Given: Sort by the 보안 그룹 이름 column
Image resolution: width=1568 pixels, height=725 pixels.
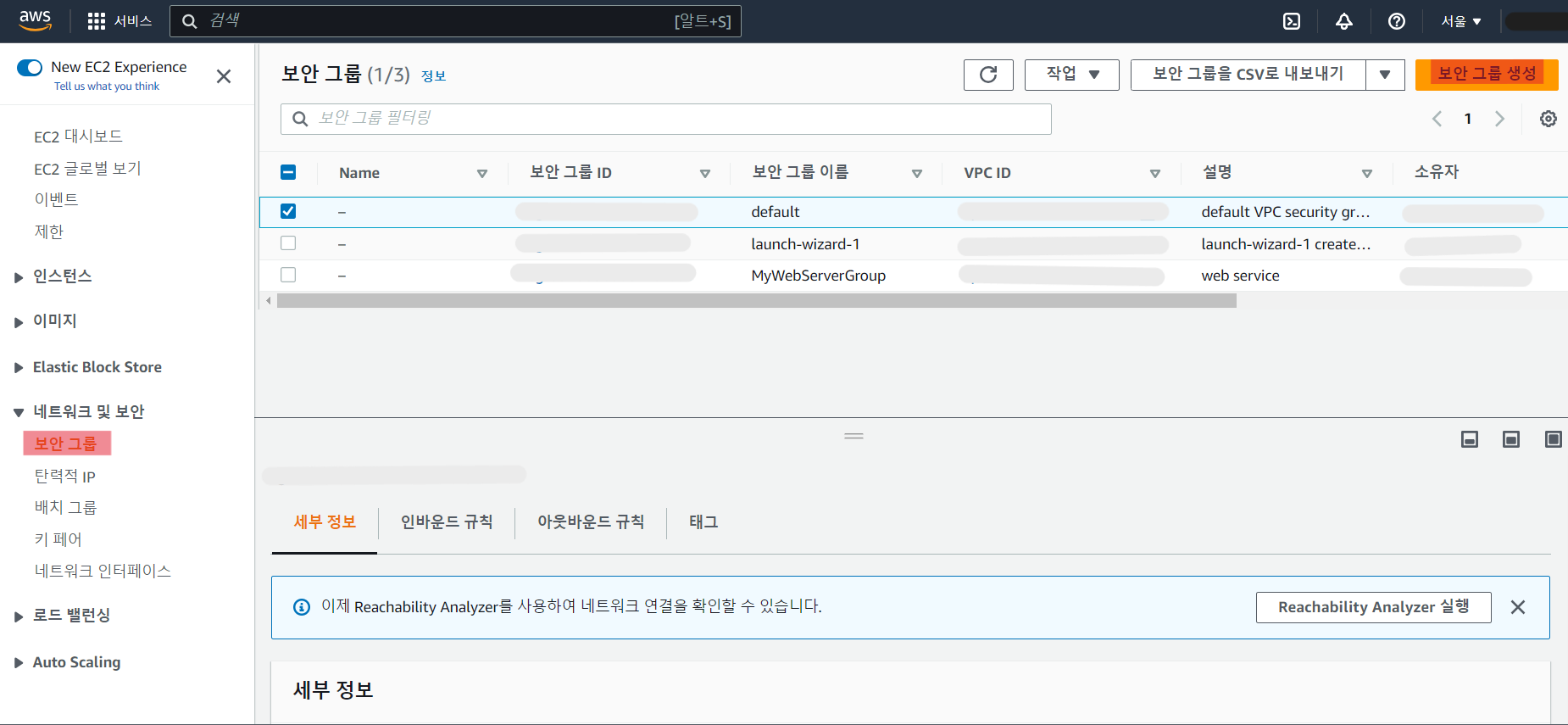Looking at the screenshot, I should [917, 173].
